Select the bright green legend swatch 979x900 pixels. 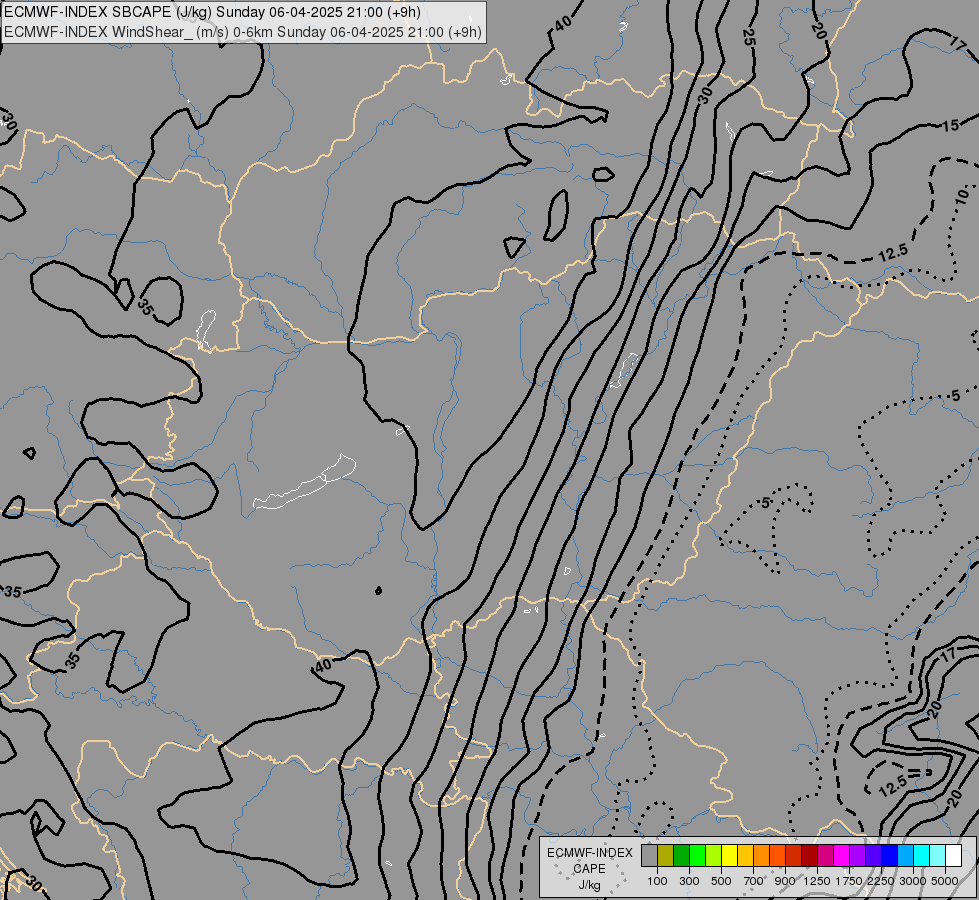click(698, 855)
